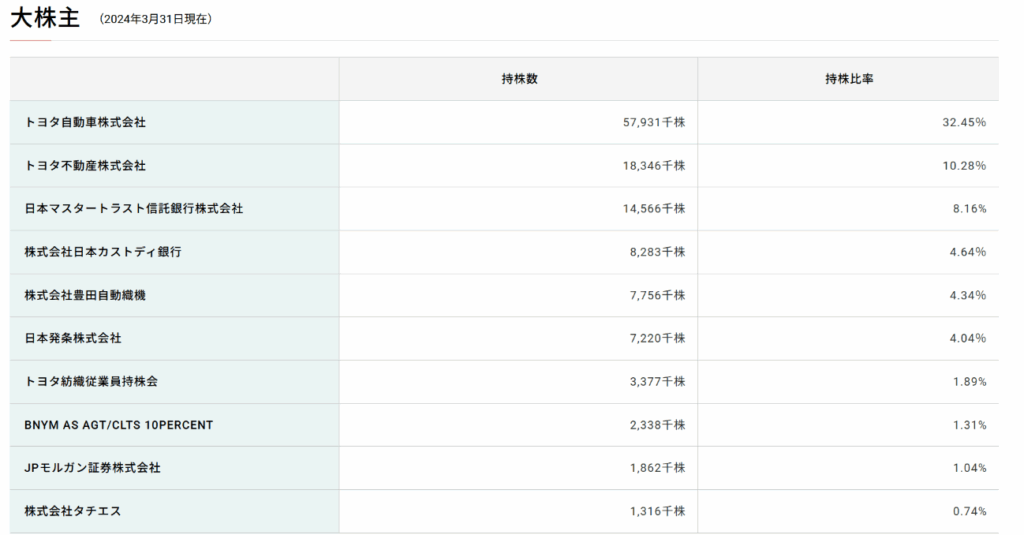Image resolution: width=1024 pixels, height=535 pixels.
Task: Click the トヨタ不動産株式会社 row label
Action: [85, 165]
